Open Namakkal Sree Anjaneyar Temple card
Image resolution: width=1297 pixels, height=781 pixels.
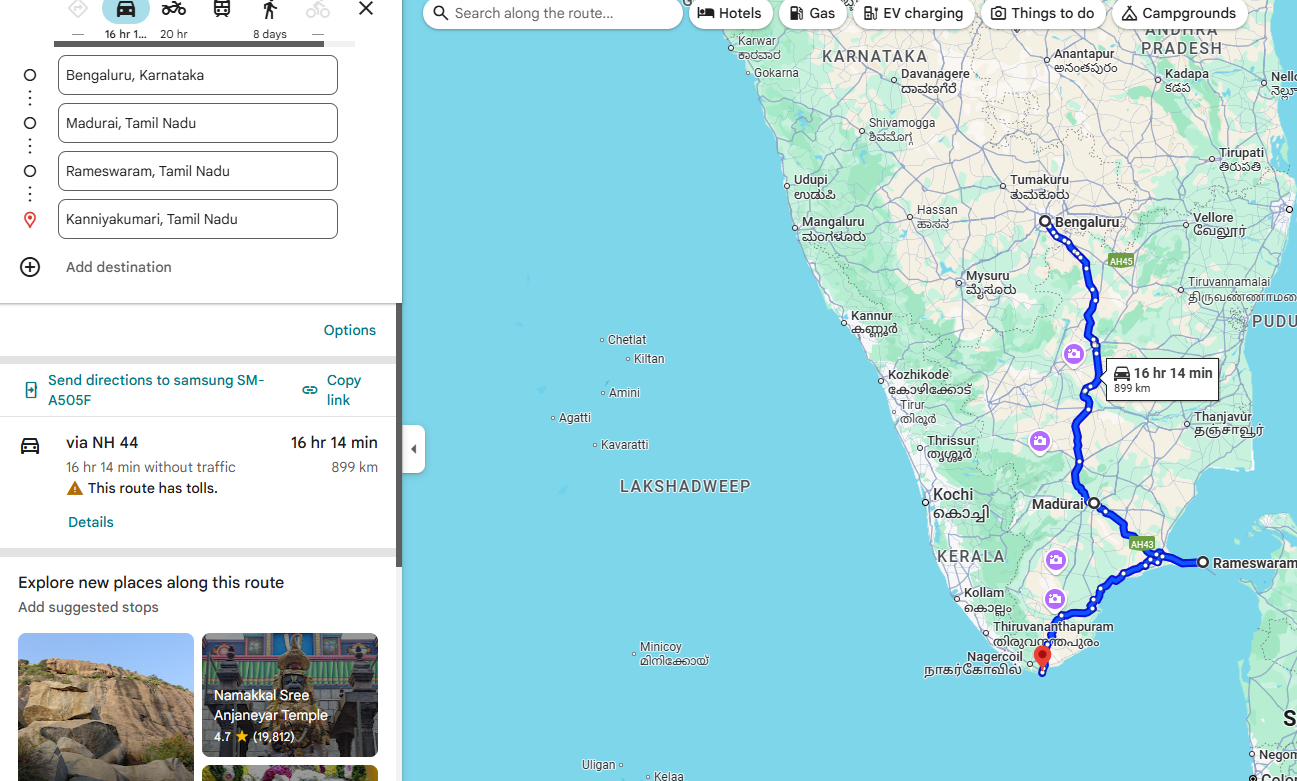tap(290, 695)
